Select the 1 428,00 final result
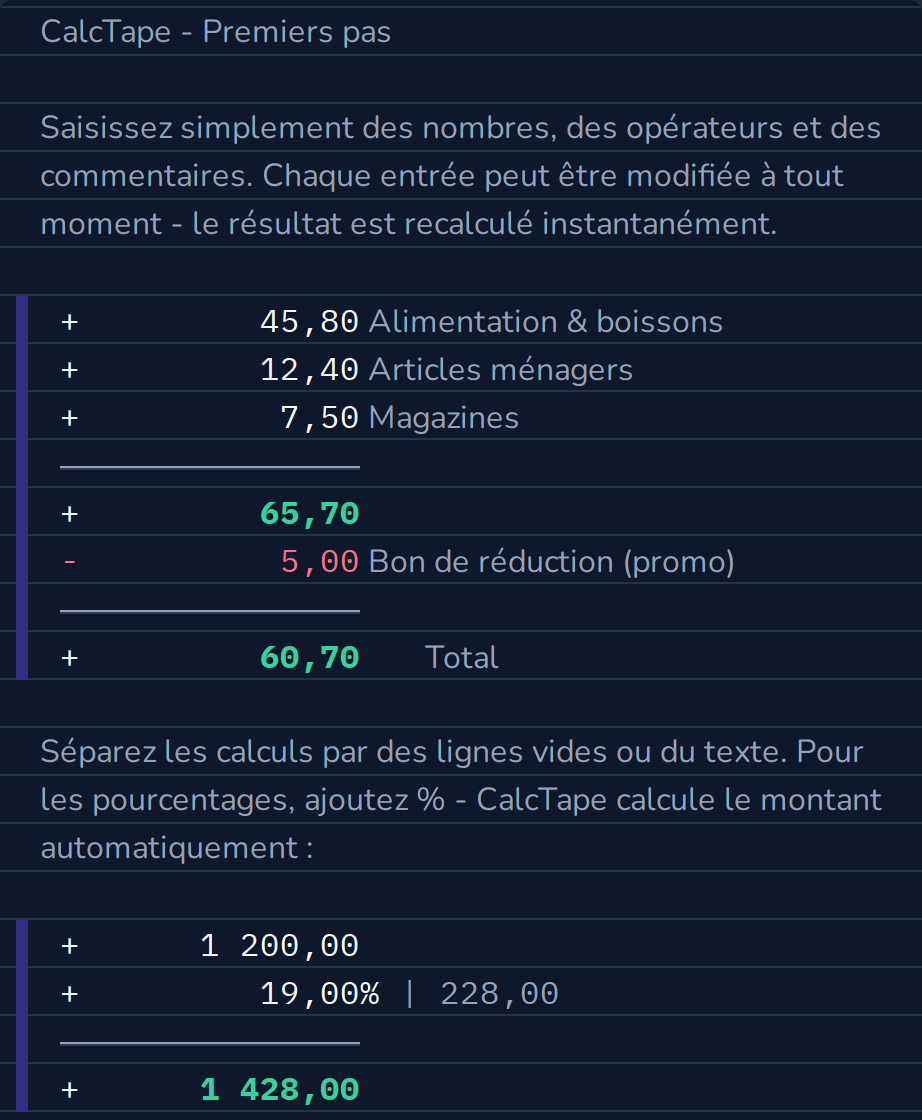Image resolution: width=922 pixels, height=1120 pixels. tap(279, 1090)
